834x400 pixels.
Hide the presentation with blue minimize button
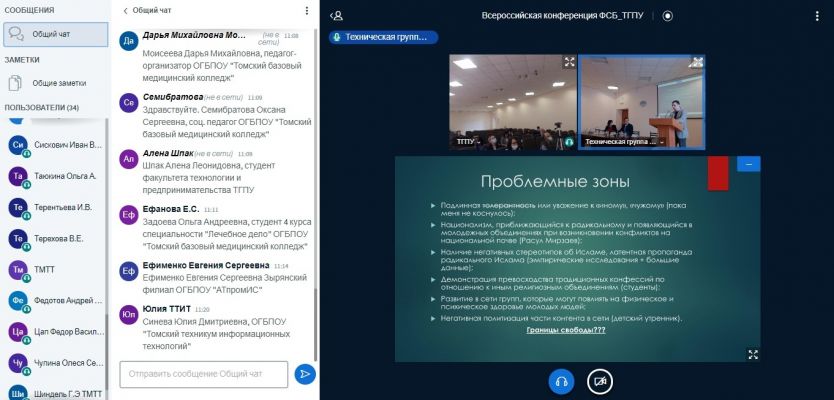[x=747, y=164]
